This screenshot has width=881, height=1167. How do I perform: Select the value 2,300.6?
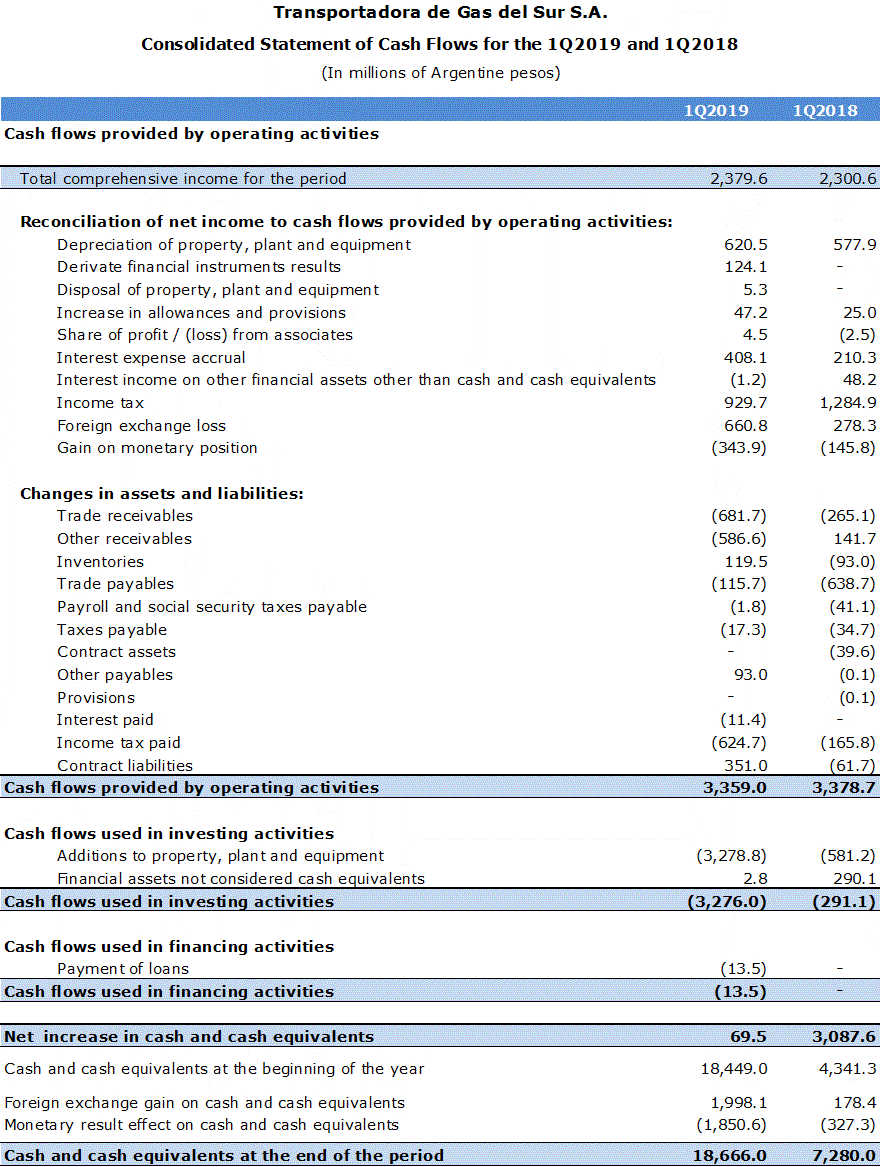coord(848,179)
